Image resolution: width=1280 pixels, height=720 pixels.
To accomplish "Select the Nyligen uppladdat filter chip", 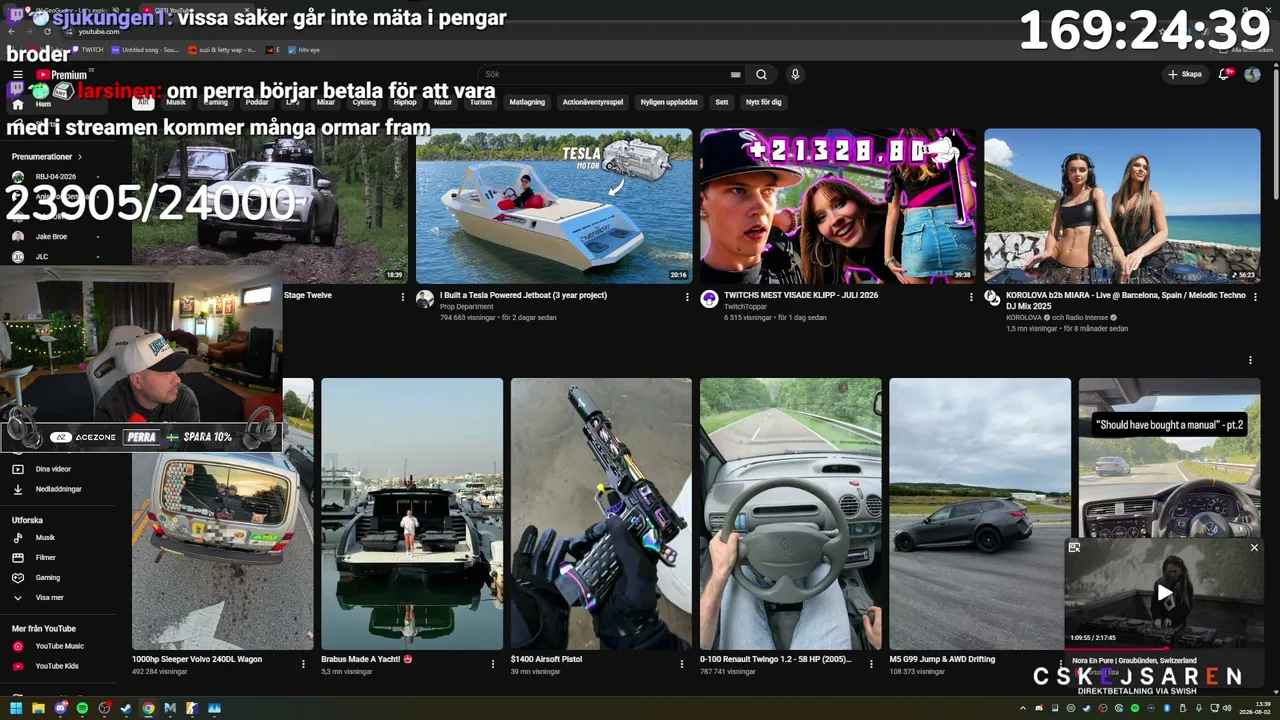I will pos(669,102).
